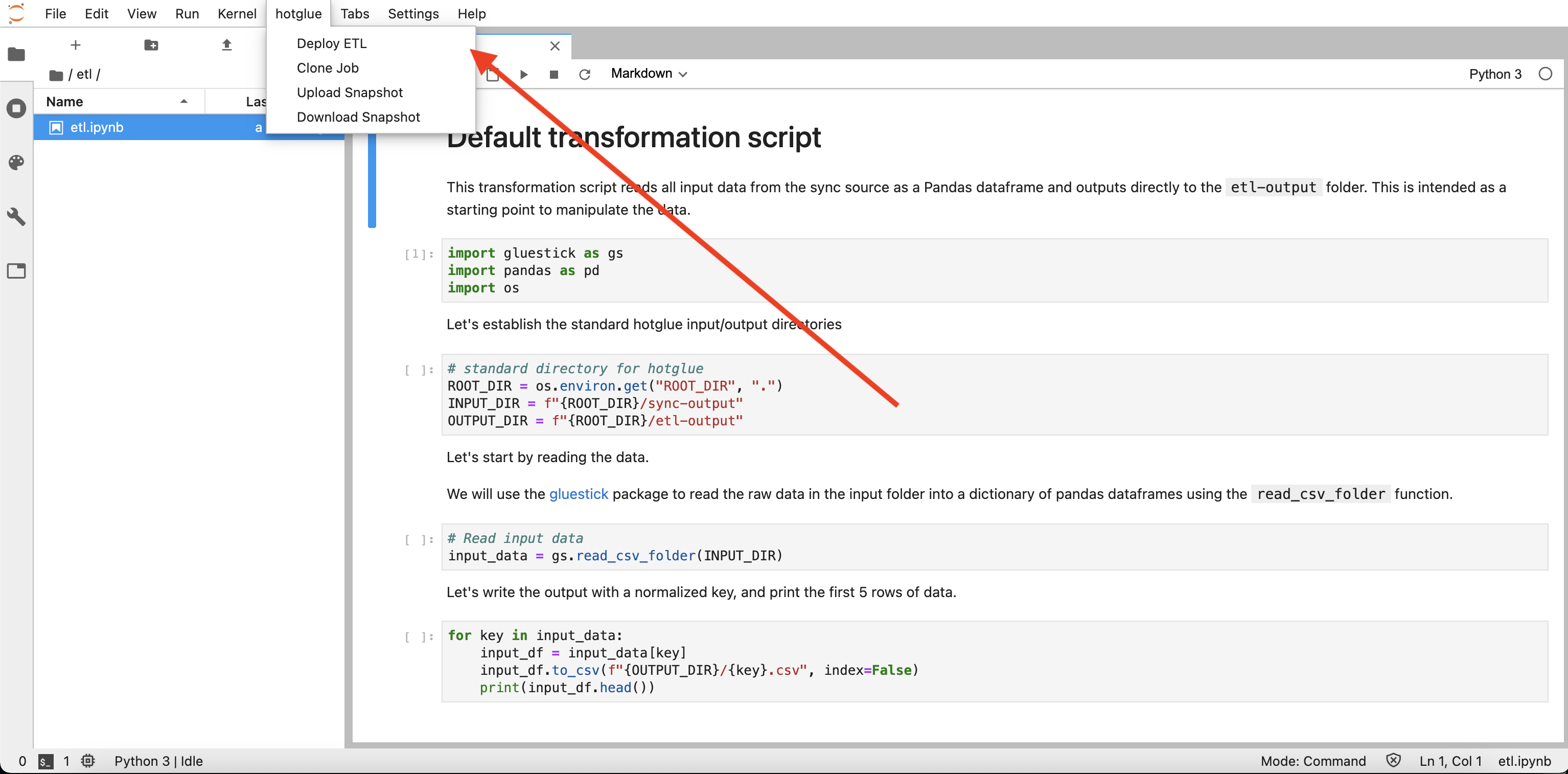The image size is (1568, 774).
Task: Click the notebook trust shield icon
Action: 1393,761
